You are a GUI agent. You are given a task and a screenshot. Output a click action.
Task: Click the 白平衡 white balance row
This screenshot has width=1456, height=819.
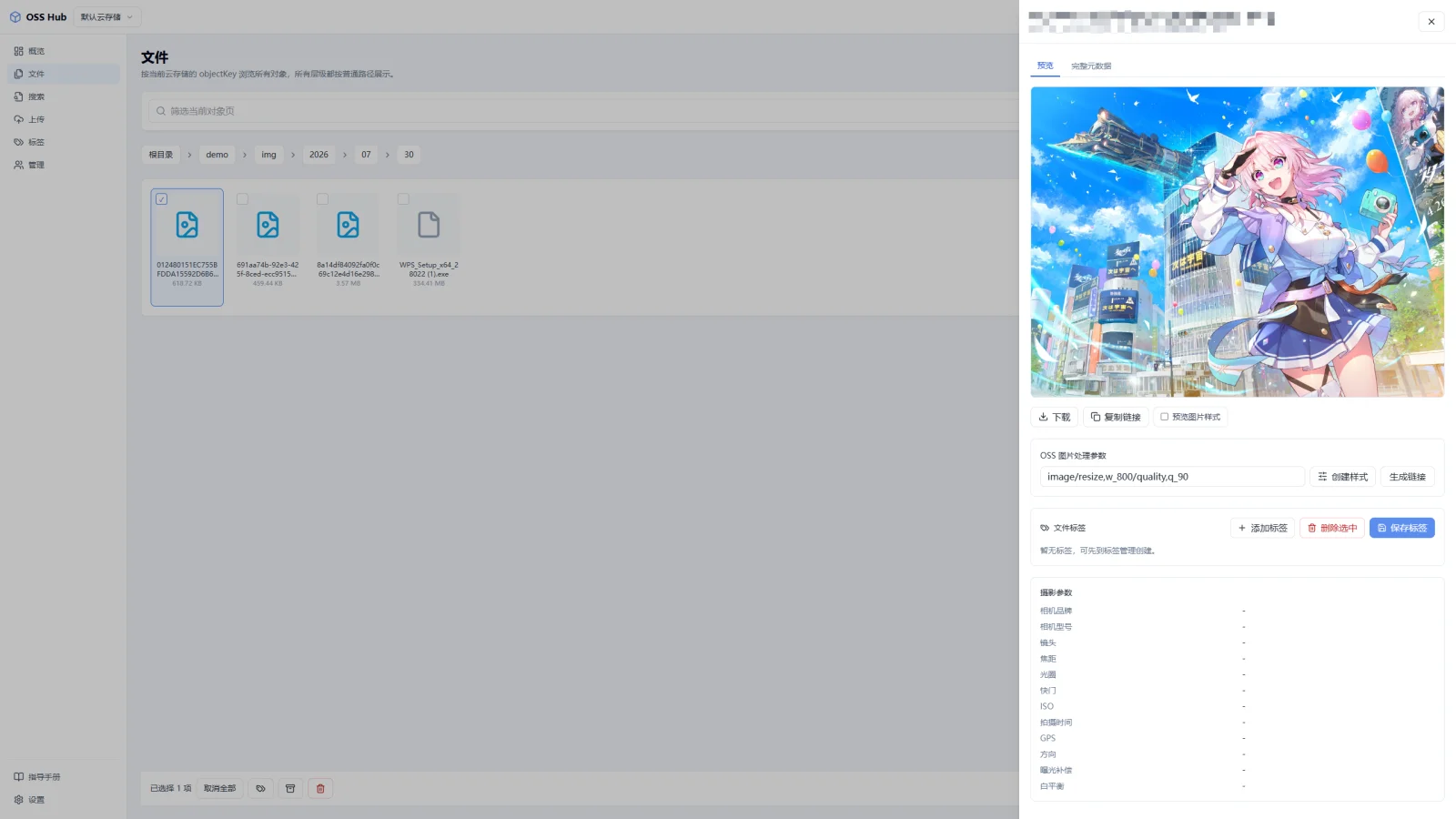1237,786
